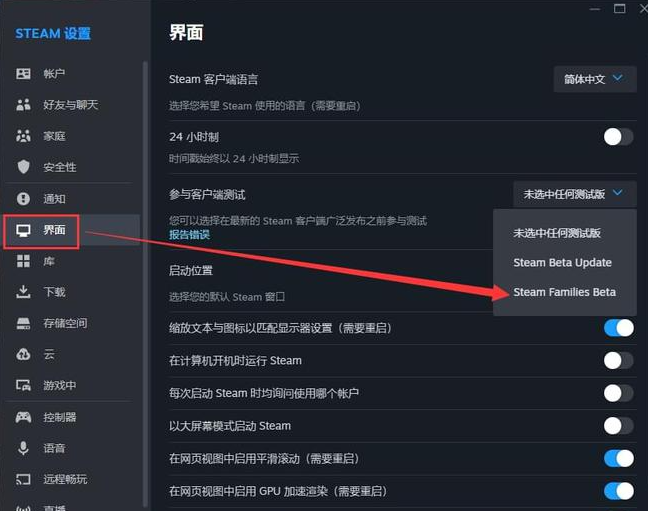Click the family (家庭) group icon
Image resolution: width=648 pixels, height=511 pixels.
[23, 136]
